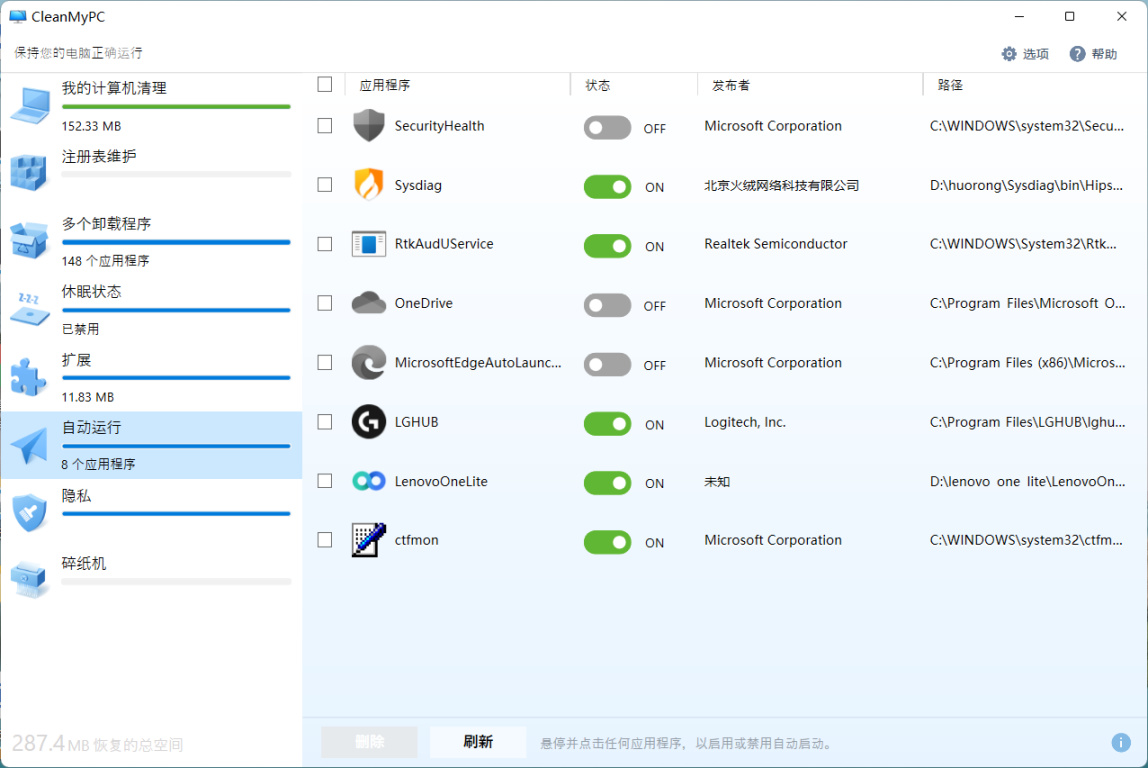The image size is (1148, 768).
Task: Open 休眠状态 section
Action: (151, 309)
